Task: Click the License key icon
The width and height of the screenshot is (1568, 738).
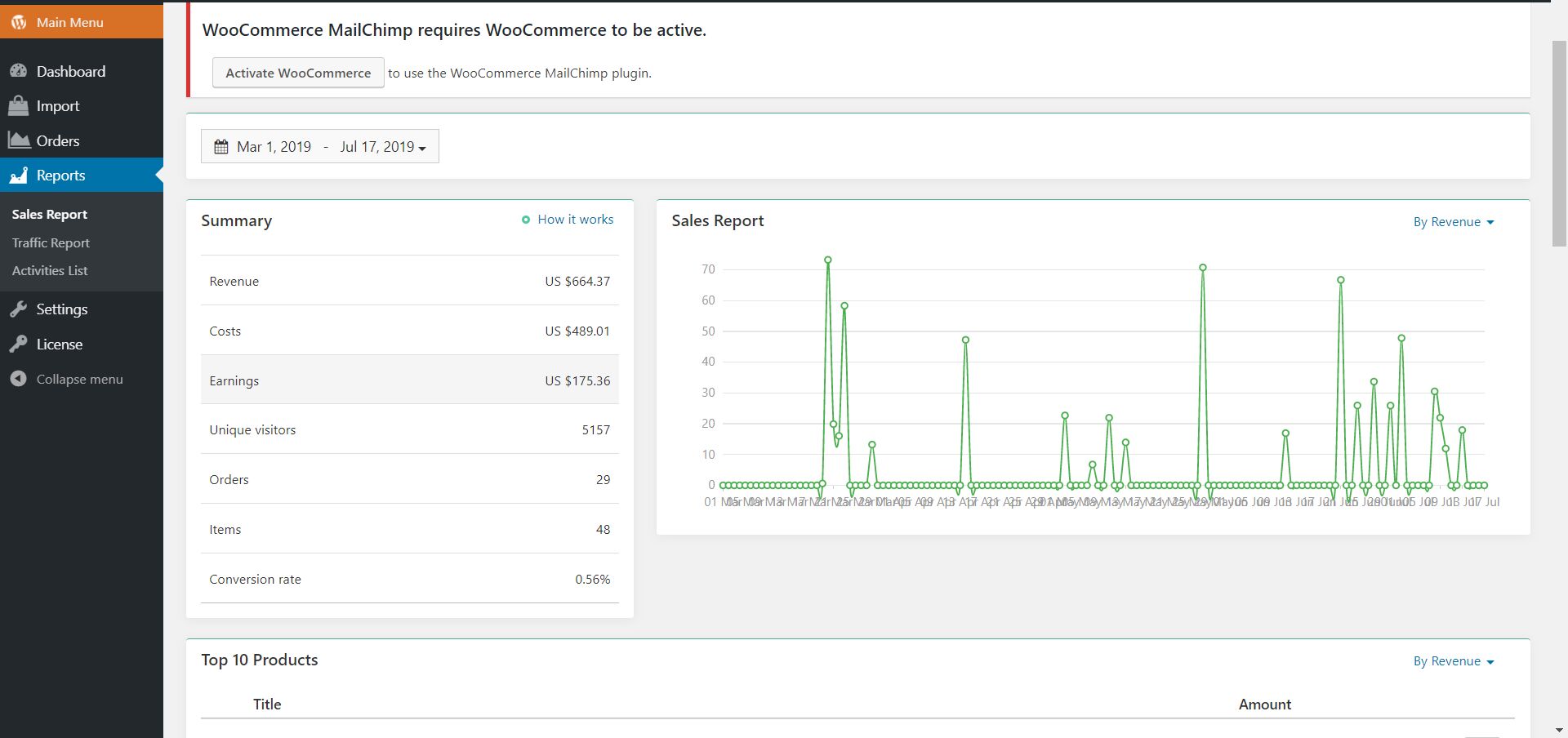Action: click(x=19, y=345)
